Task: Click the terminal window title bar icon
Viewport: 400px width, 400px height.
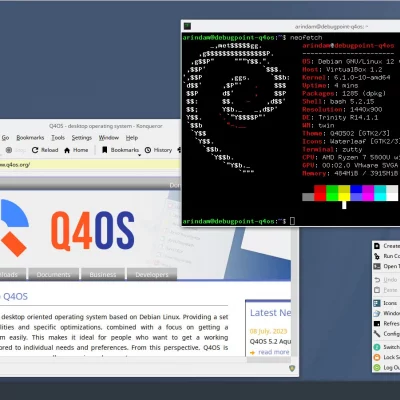Action: pos(188,26)
